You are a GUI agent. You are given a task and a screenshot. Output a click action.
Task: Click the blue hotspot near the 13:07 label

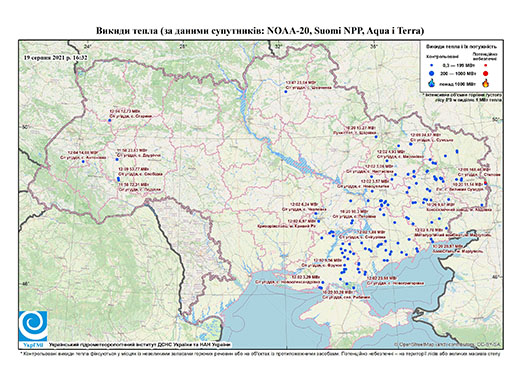coord(286,92)
